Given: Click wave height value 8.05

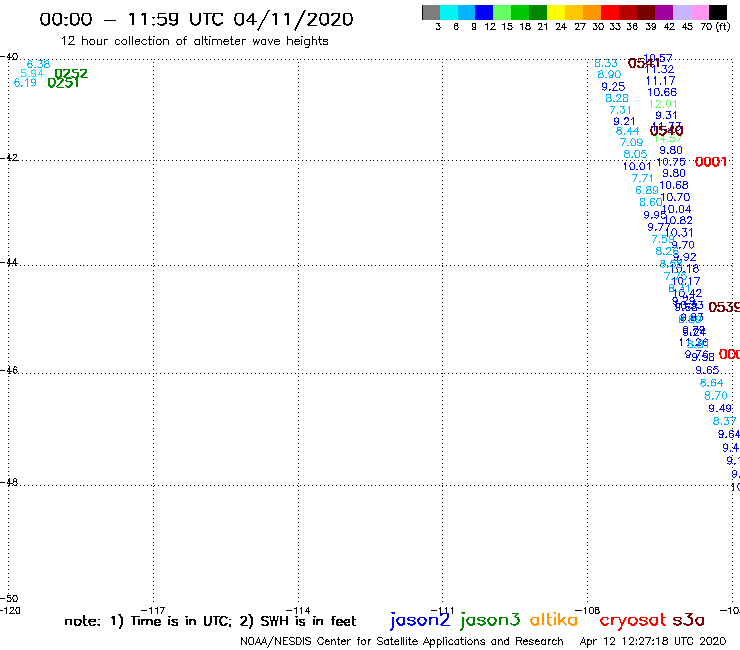Looking at the screenshot, I should pyautogui.click(x=635, y=154).
